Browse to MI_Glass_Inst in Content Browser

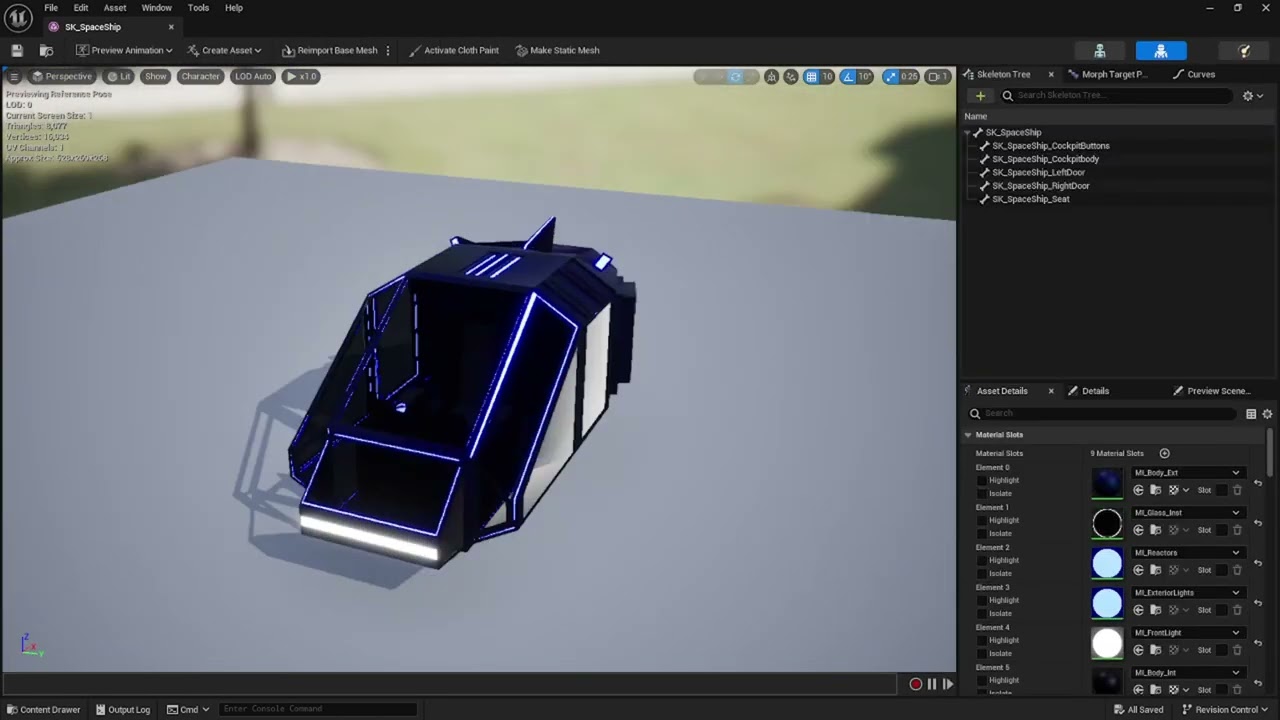(1155, 530)
